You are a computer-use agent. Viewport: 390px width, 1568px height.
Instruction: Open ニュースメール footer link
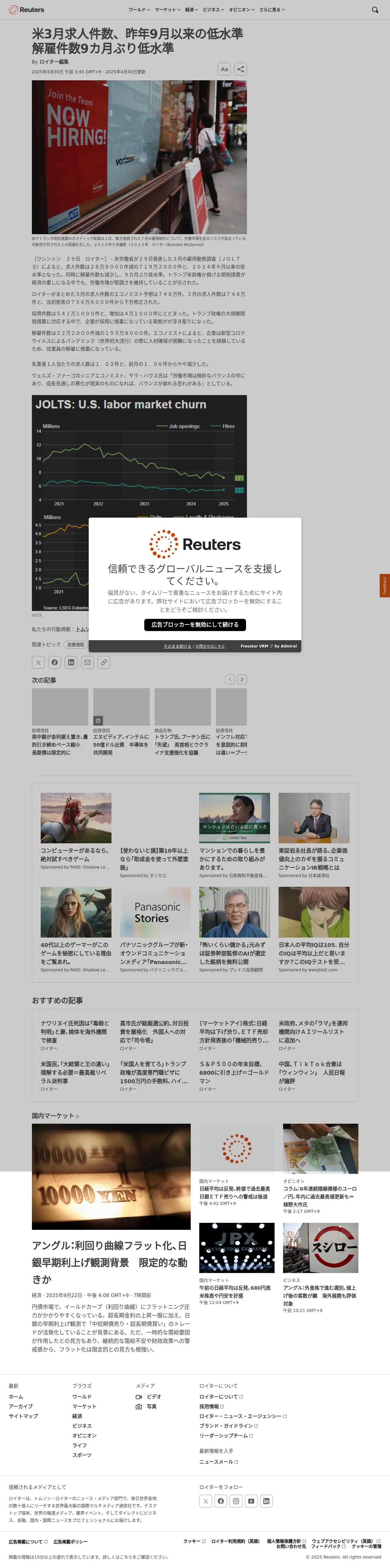pyautogui.click(x=219, y=1462)
